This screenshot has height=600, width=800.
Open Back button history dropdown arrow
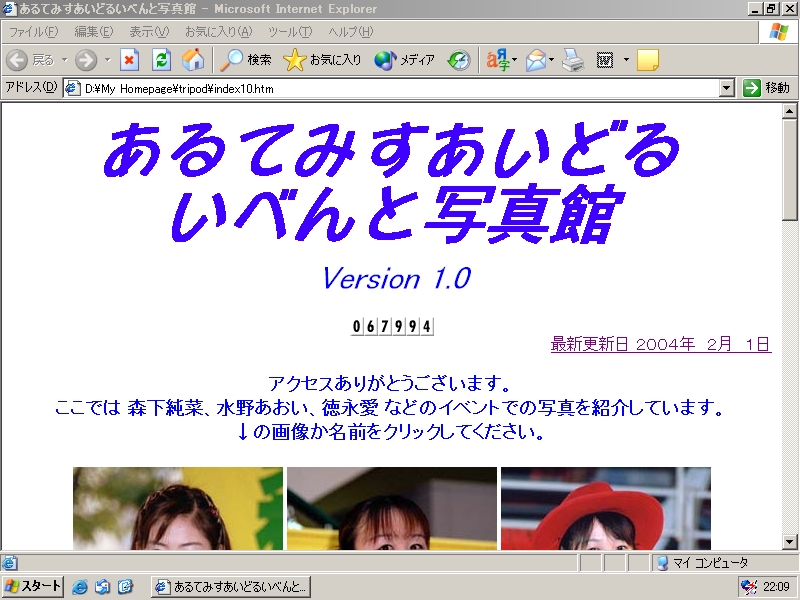[x=64, y=60]
